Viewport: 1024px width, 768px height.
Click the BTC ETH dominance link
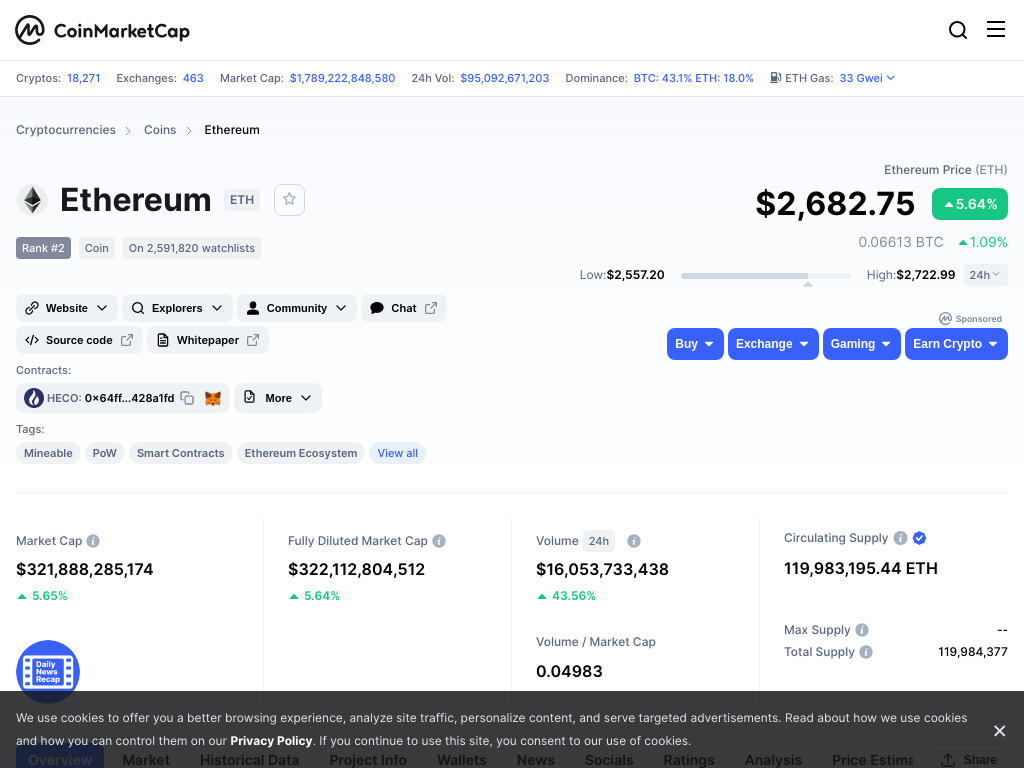(694, 78)
